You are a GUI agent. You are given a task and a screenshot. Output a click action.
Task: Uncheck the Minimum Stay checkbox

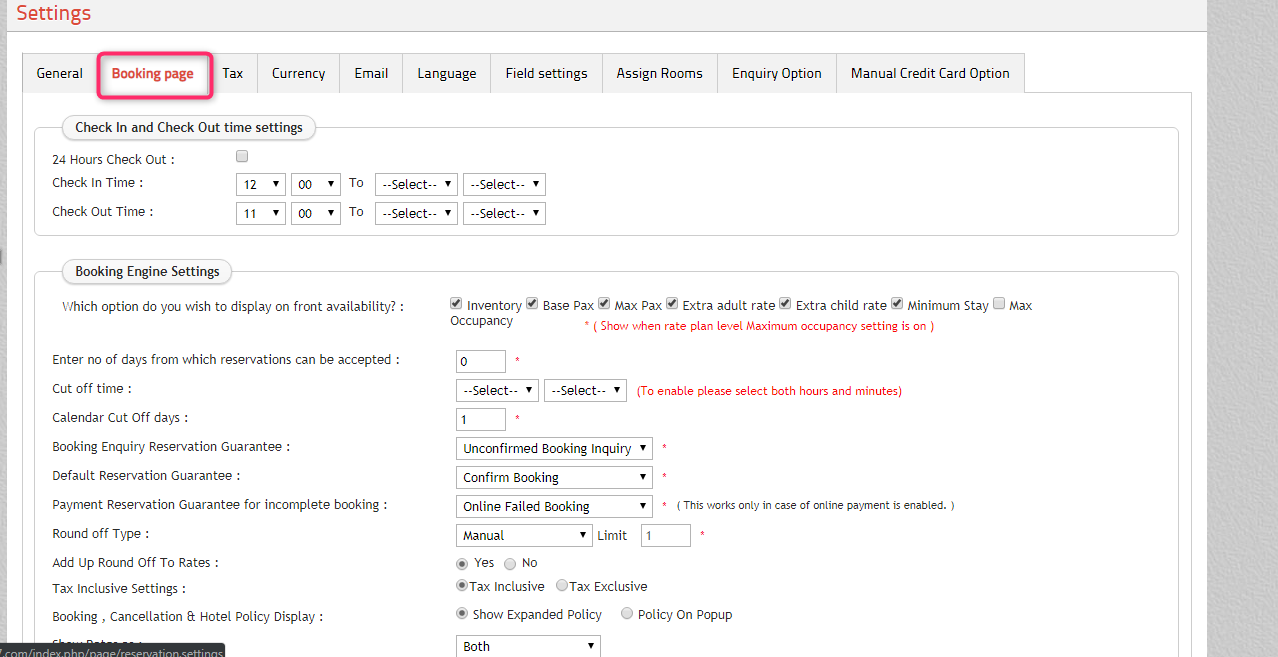[898, 304]
